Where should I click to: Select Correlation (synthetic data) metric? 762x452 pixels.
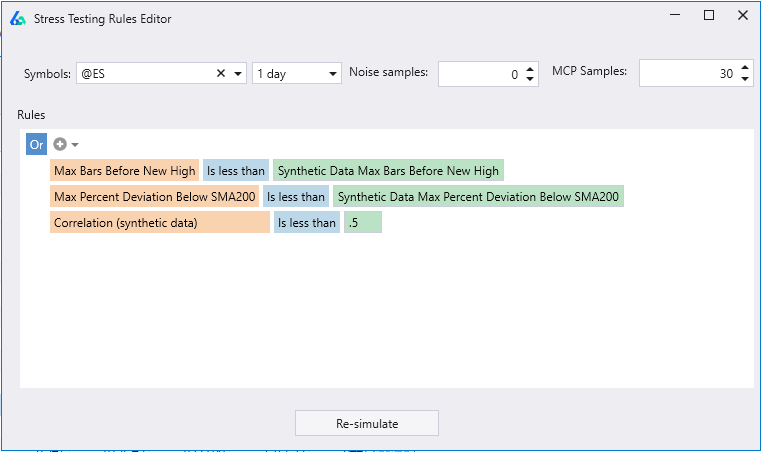(160, 223)
